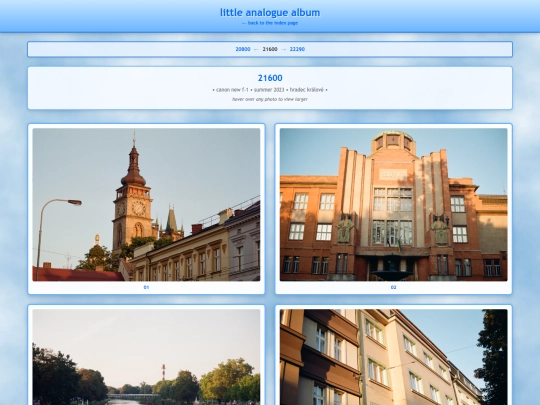Open photo 02 of the brick building facade
Screen dimensions: 540x405
point(394,205)
